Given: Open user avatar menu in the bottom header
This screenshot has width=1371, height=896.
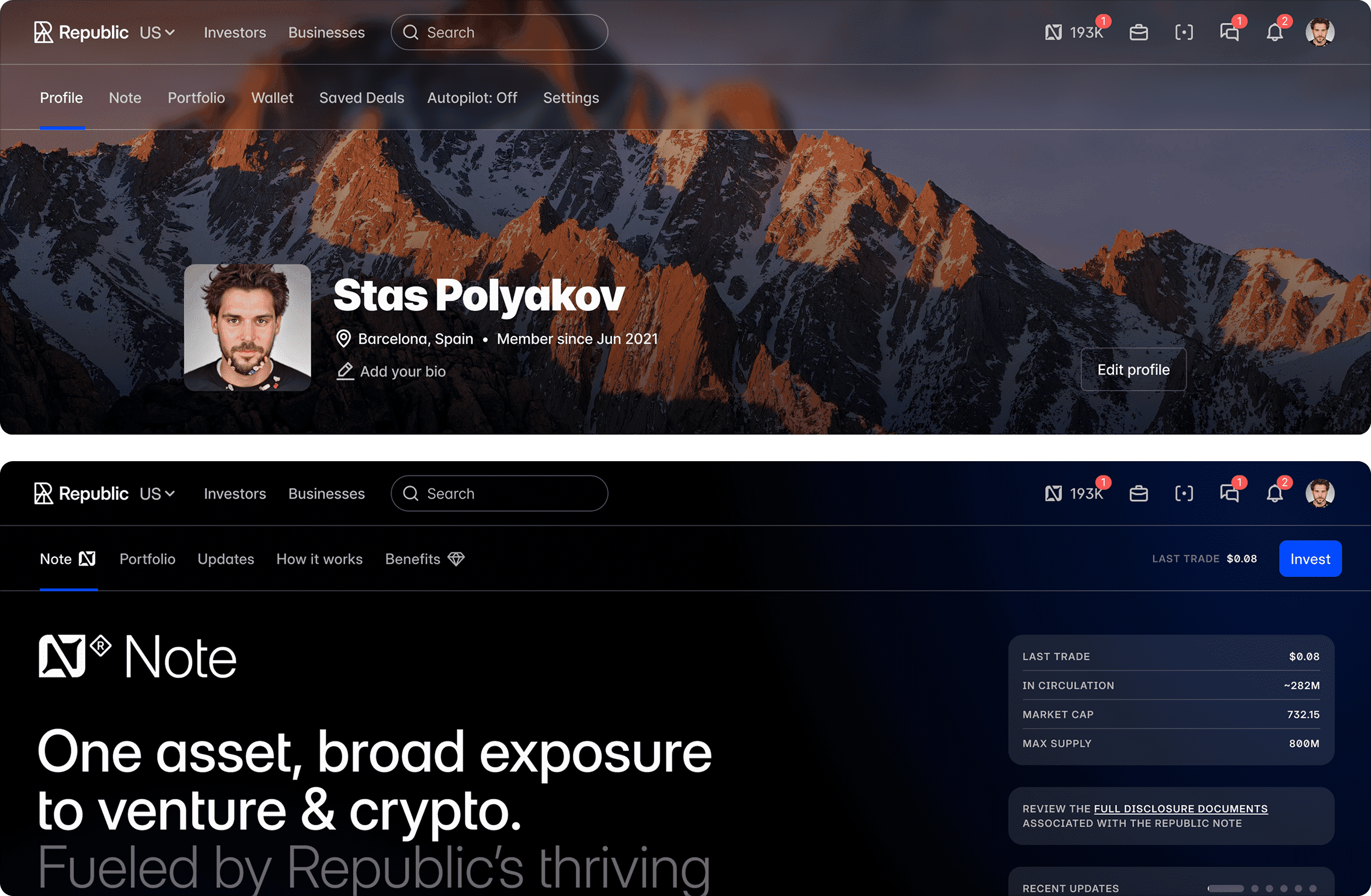Looking at the screenshot, I should click(x=1320, y=494).
